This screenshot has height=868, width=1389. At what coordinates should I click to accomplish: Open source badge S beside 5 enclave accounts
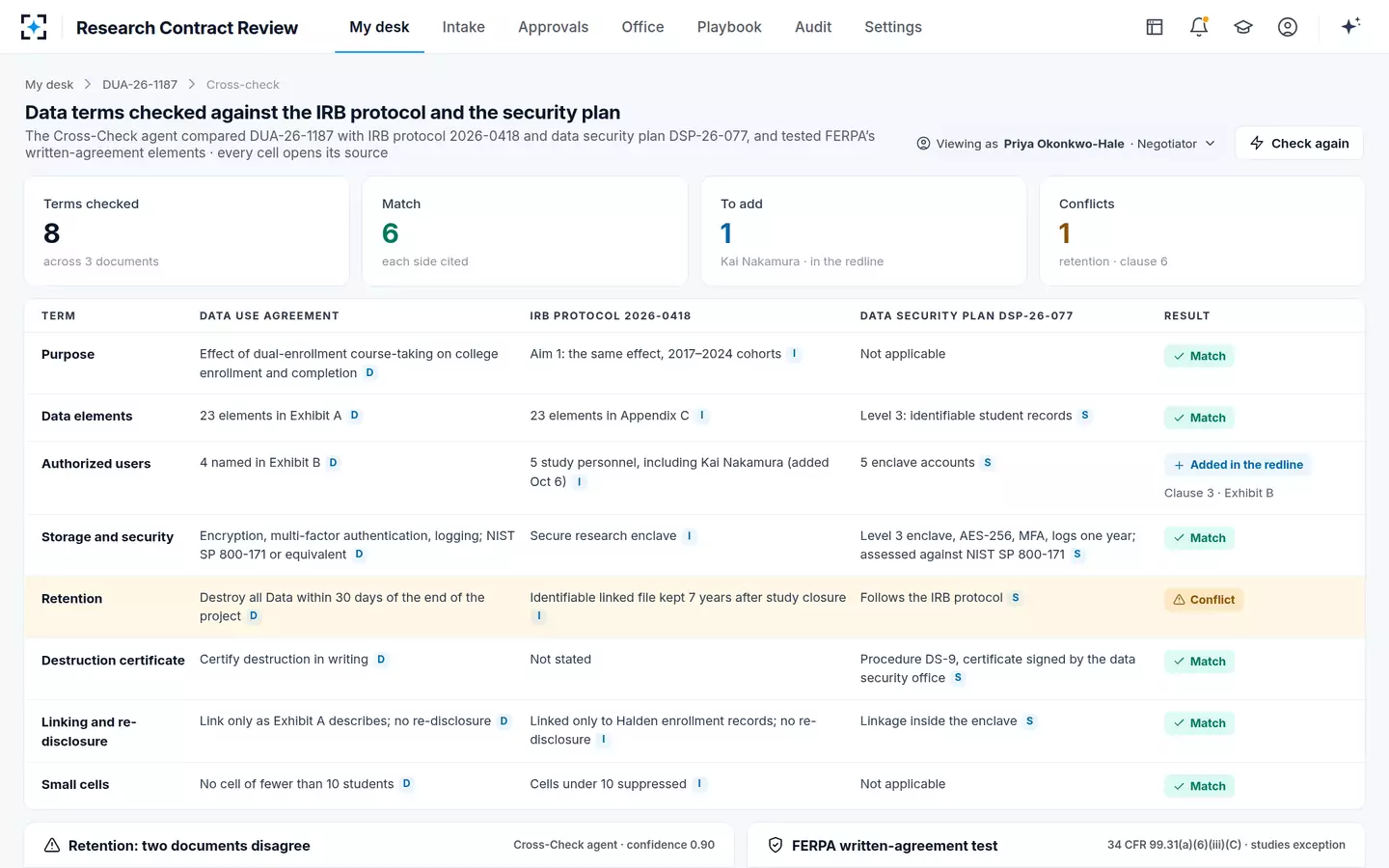pyautogui.click(x=988, y=463)
